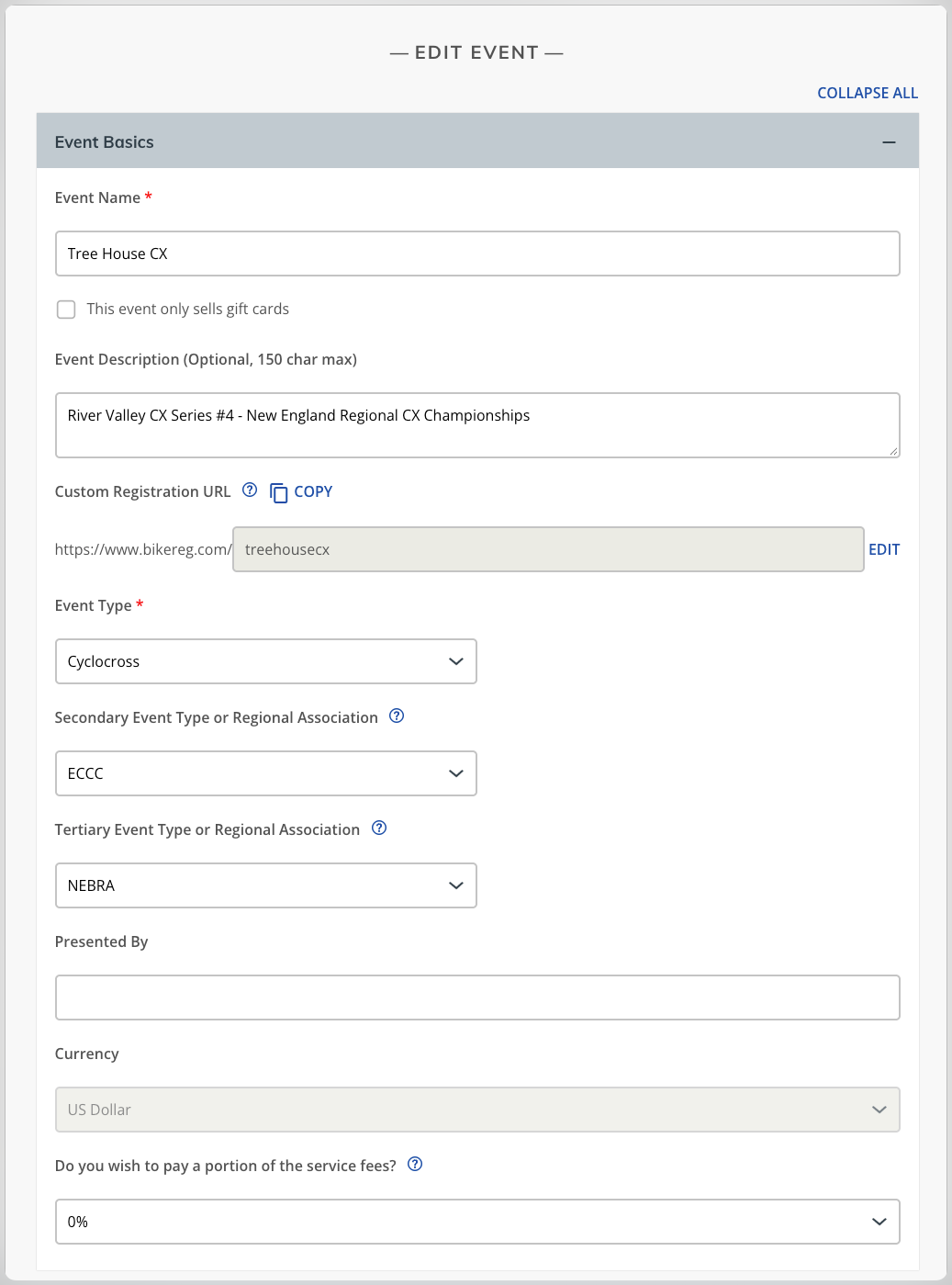Click the 'Event Description (Optional, 150 char max)' label

(x=206, y=359)
